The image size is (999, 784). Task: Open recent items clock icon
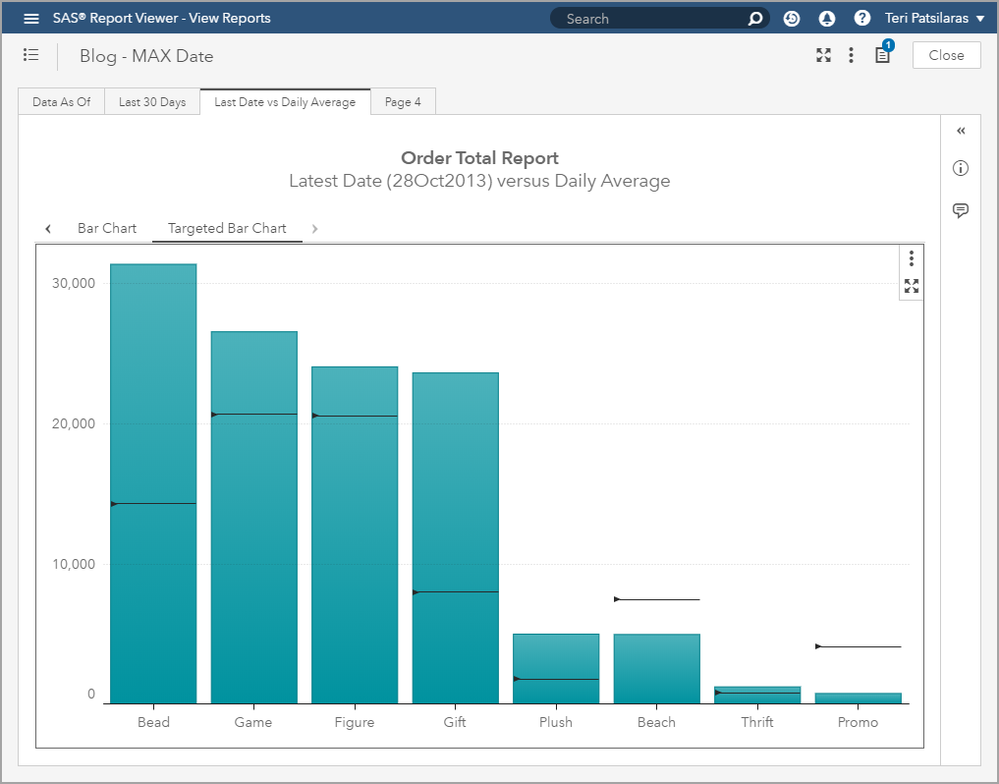[791, 18]
